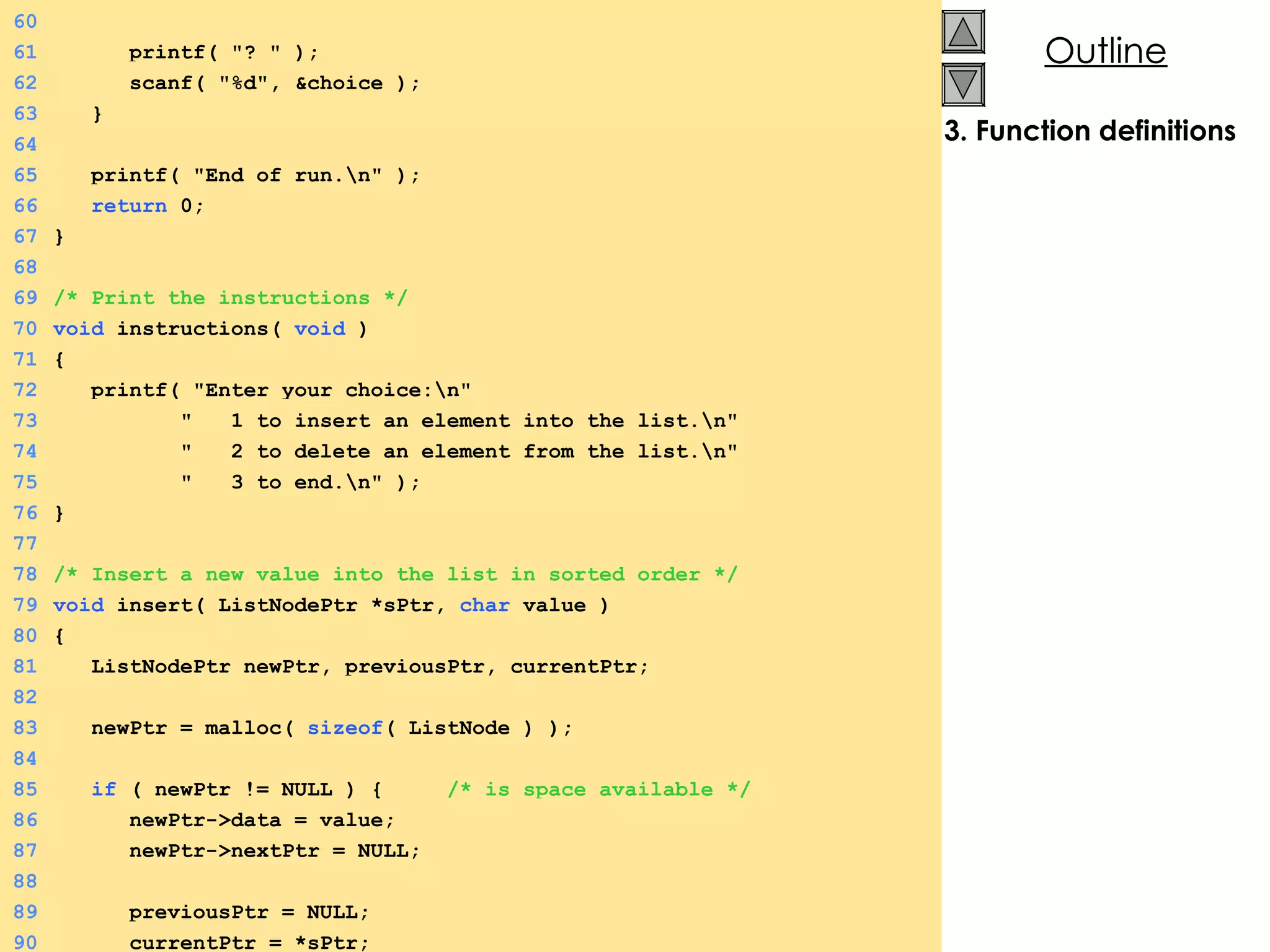The height and width of the screenshot is (952, 1270).
Task: Click 'currentPtr = *sPtr;' on line 90
Action: [249, 943]
